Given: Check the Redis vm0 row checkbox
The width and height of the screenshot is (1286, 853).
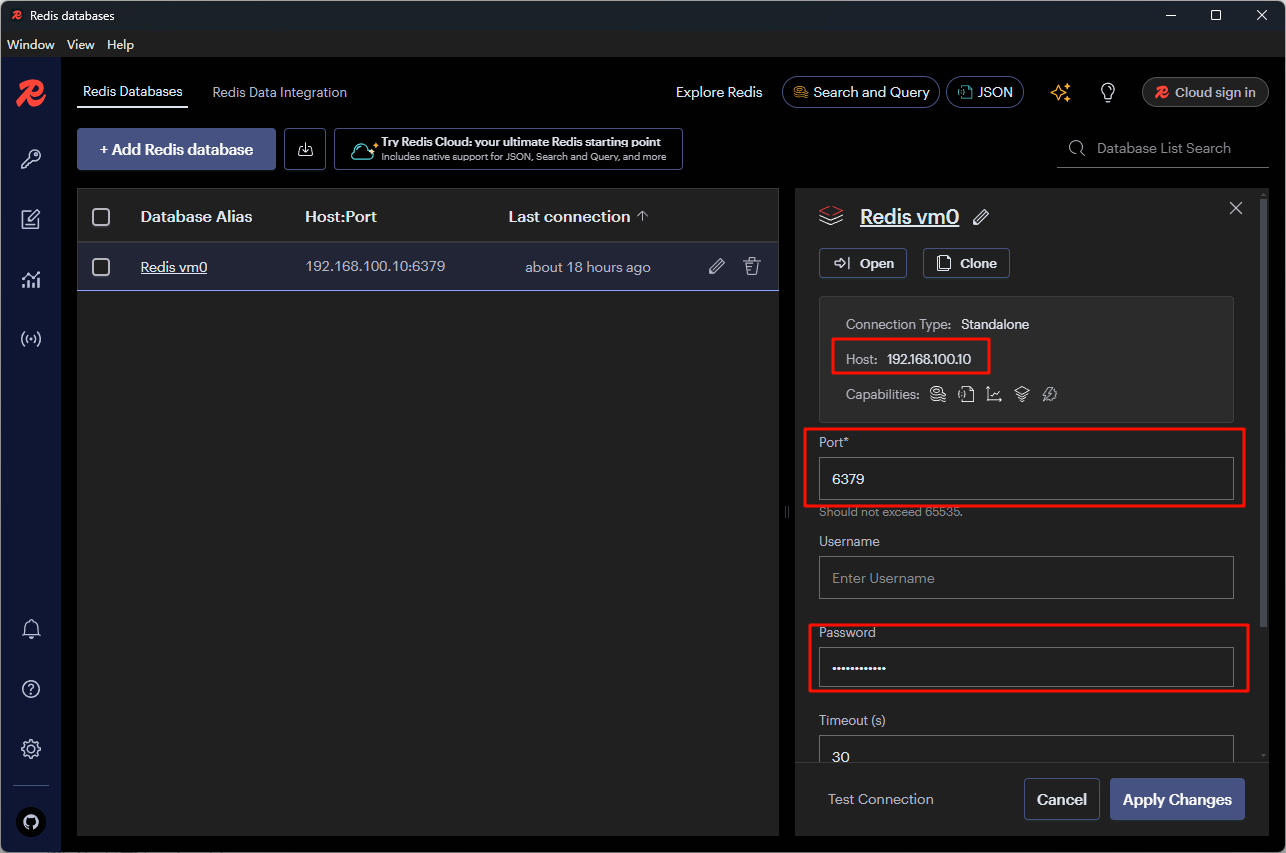Looking at the screenshot, I should click(x=101, y=267).
